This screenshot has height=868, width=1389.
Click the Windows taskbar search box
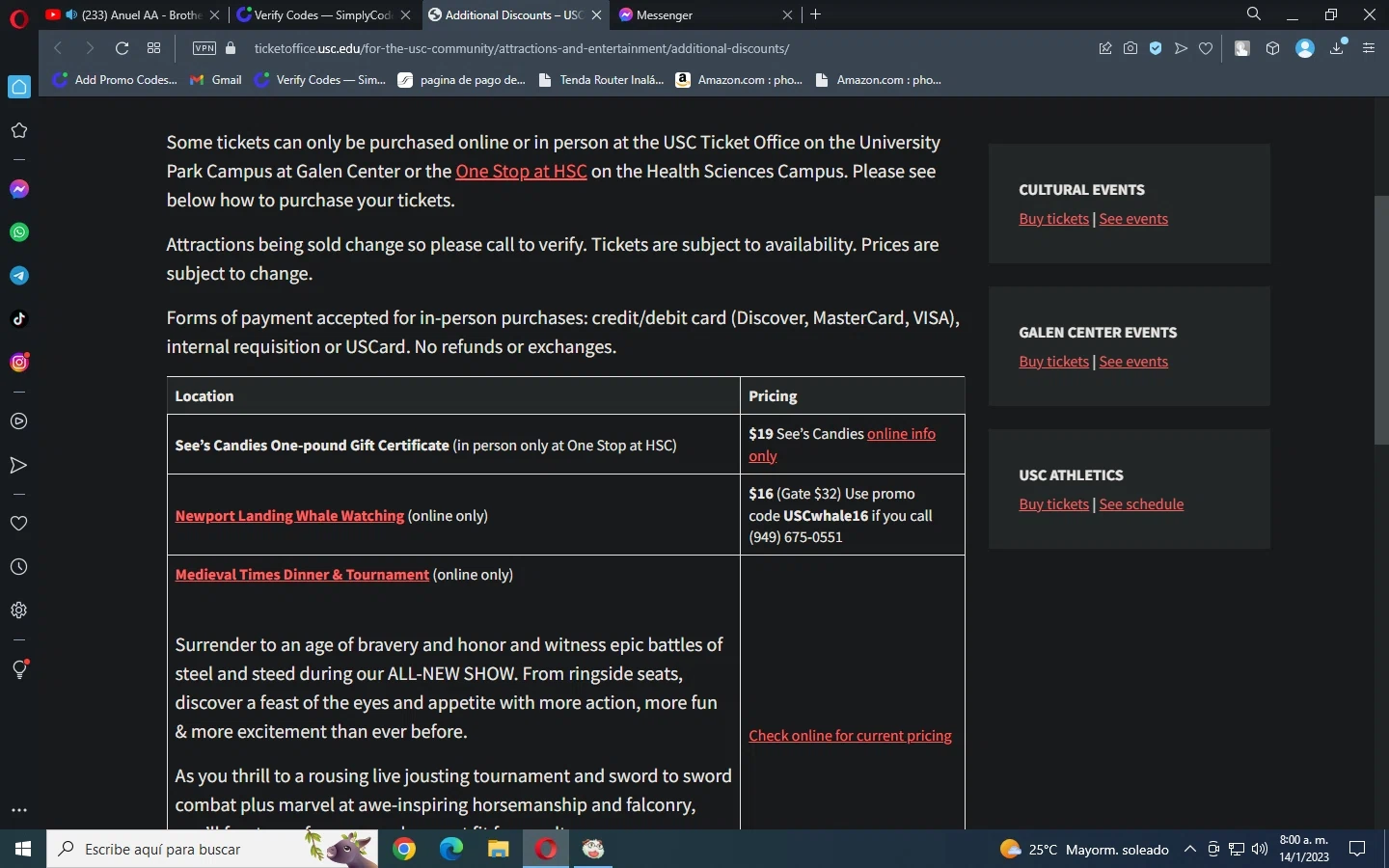pyautogui.click(x=212, y=849)
